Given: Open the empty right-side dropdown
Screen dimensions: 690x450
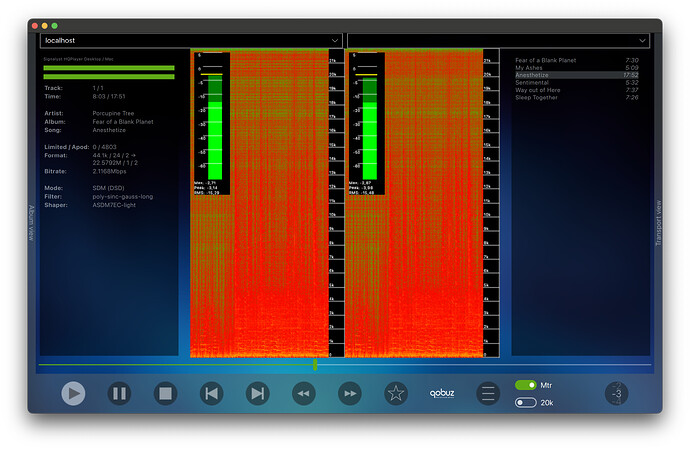Looking at the screenshot, I should click(x=498, y=40).
